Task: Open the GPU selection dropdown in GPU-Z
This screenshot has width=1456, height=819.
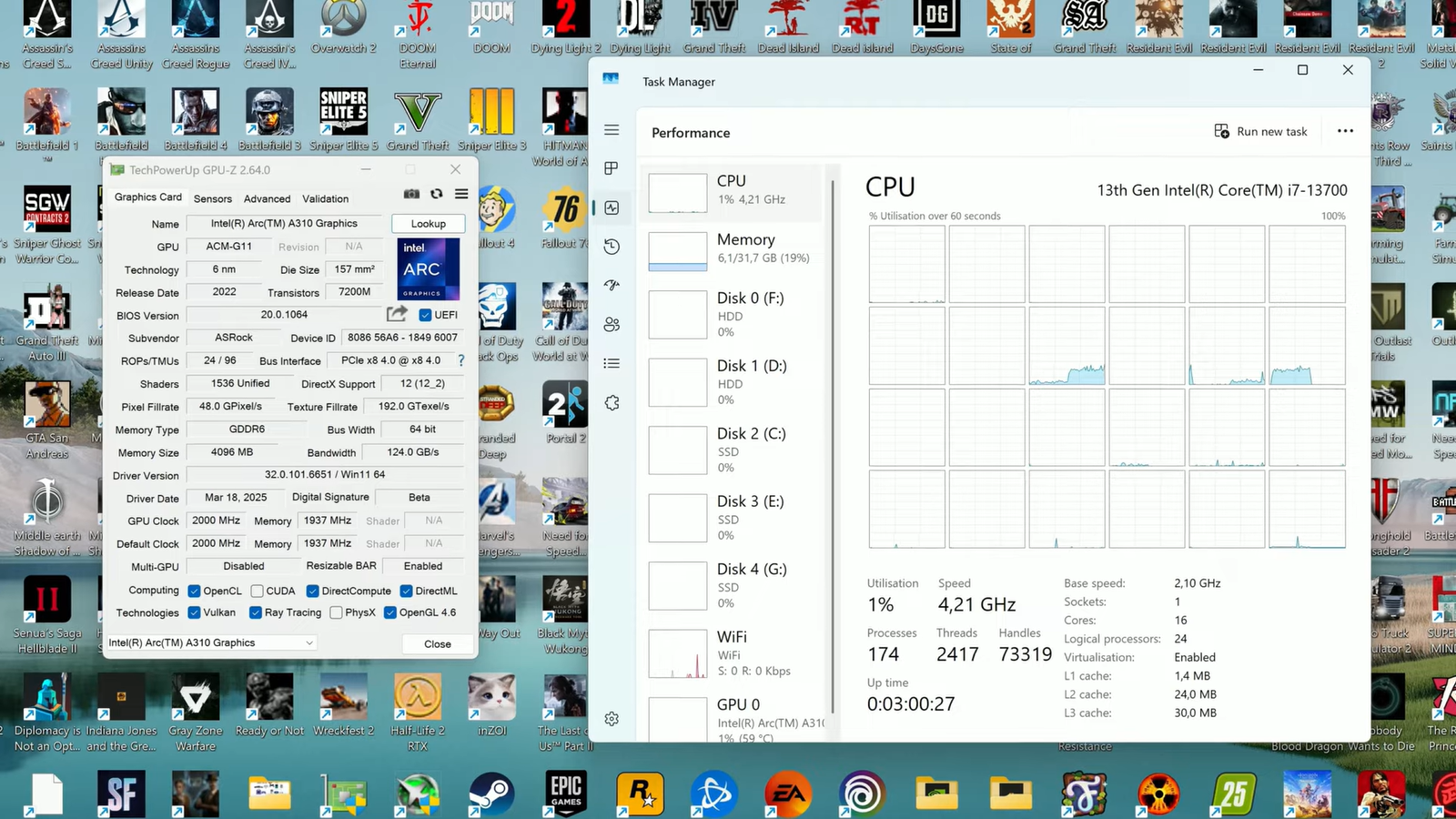Action: [211, 643]
